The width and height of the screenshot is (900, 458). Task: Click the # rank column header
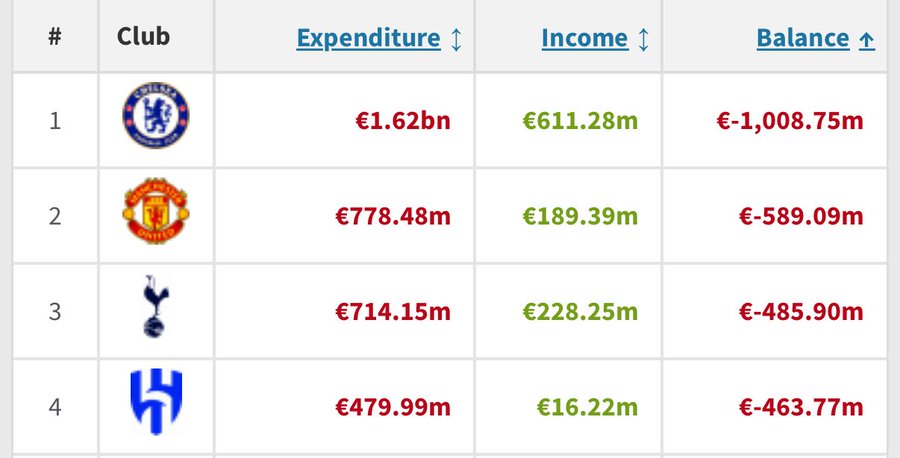tap(55, 37)
